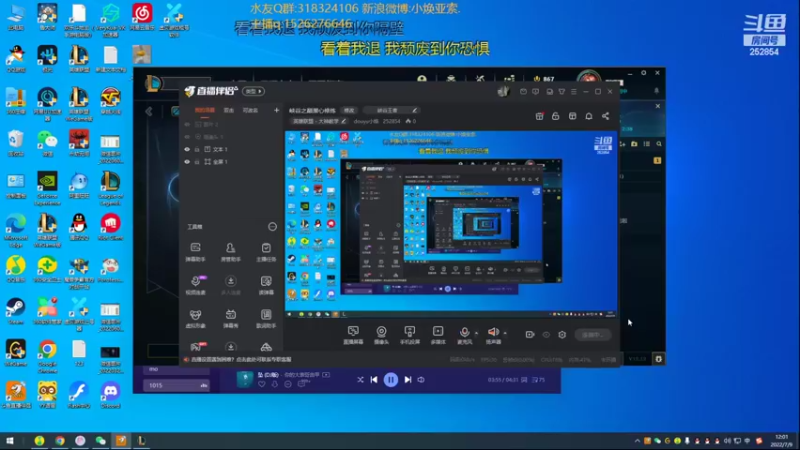Open Steam from the desktop
Screen dimensions: 800x450
tap(16, 311)
